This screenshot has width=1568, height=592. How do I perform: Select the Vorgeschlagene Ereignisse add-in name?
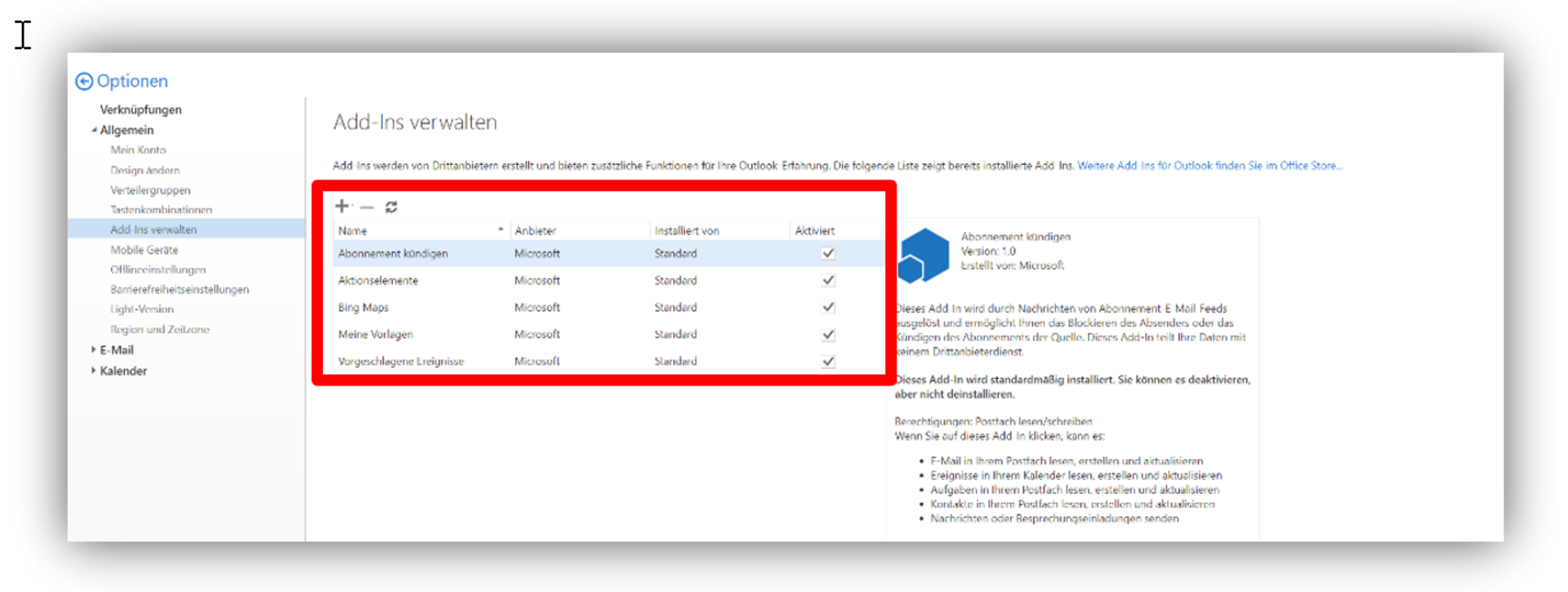click(x=401, y=361)
